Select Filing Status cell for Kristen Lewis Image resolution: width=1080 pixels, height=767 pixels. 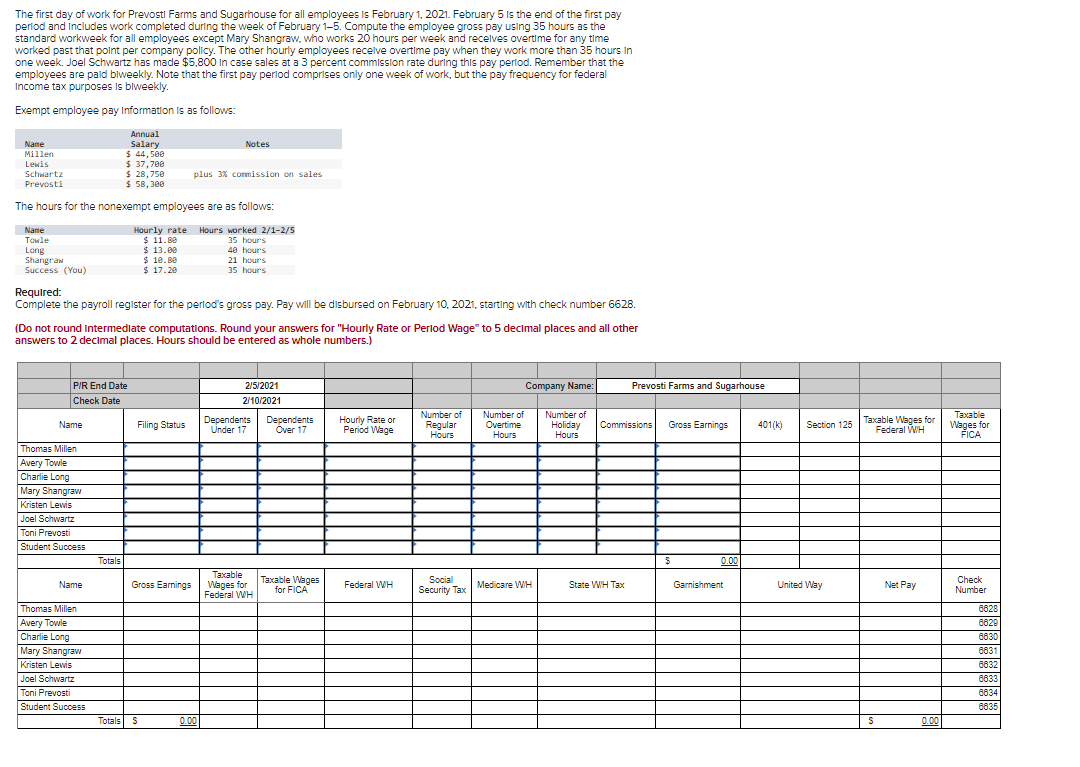tap(162, 505)
